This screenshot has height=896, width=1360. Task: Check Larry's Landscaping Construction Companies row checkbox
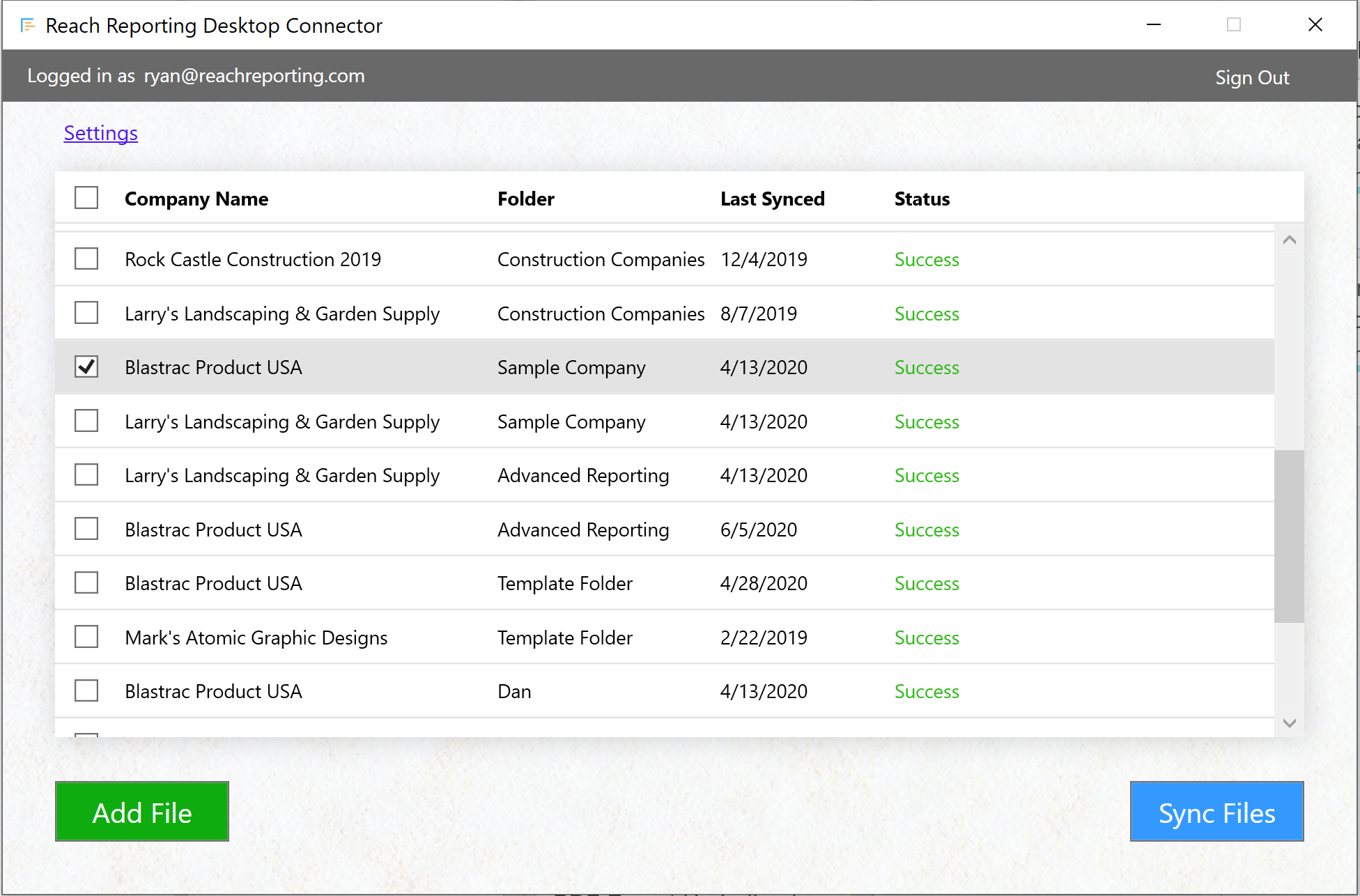click(x=86, y=313)
